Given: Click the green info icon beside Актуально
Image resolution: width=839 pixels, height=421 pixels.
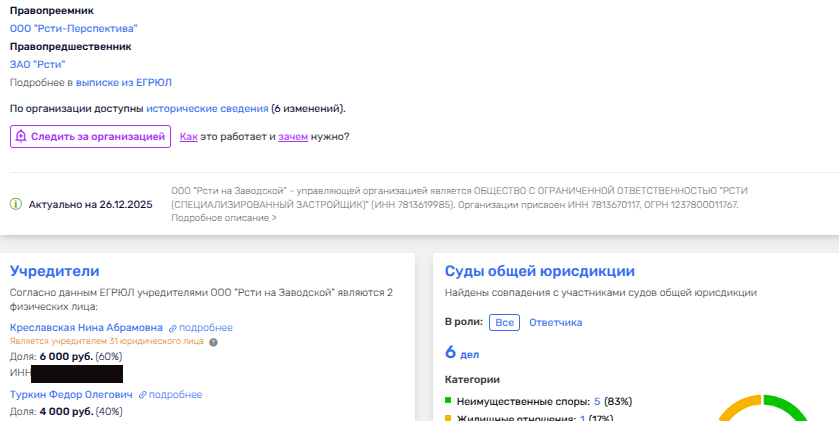Looking at the screenshot, I should coord(15,204).
